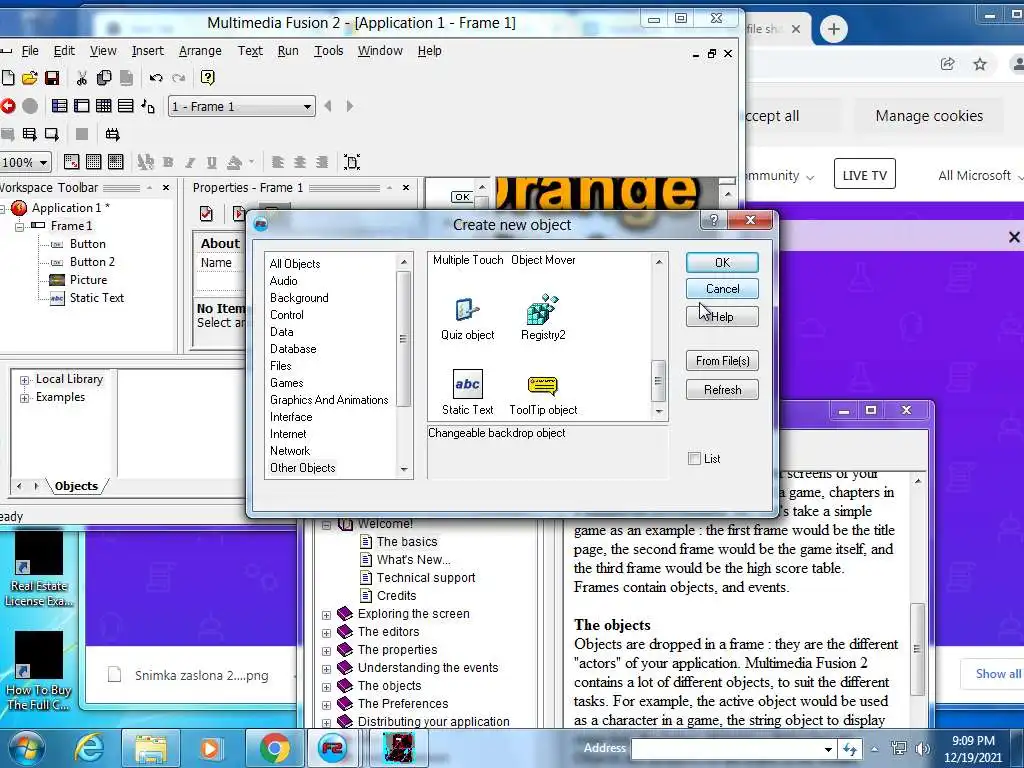Toggle the Show grid icon

coord(93,162)
